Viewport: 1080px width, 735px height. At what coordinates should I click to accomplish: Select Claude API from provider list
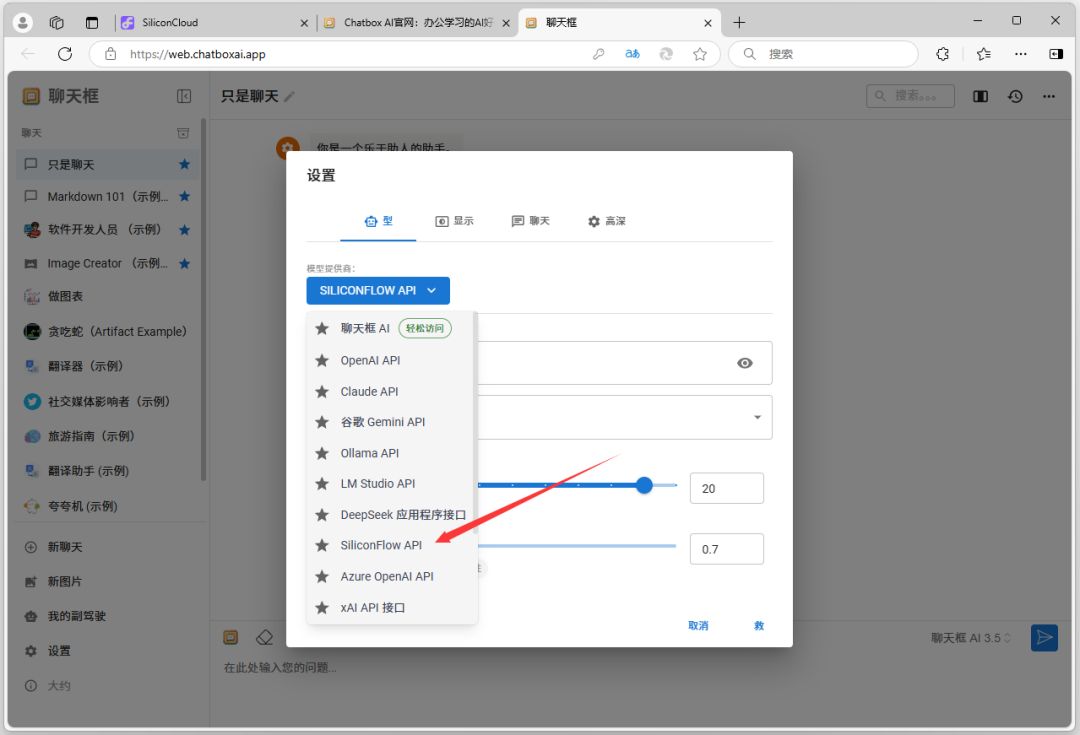click(391, 391)
